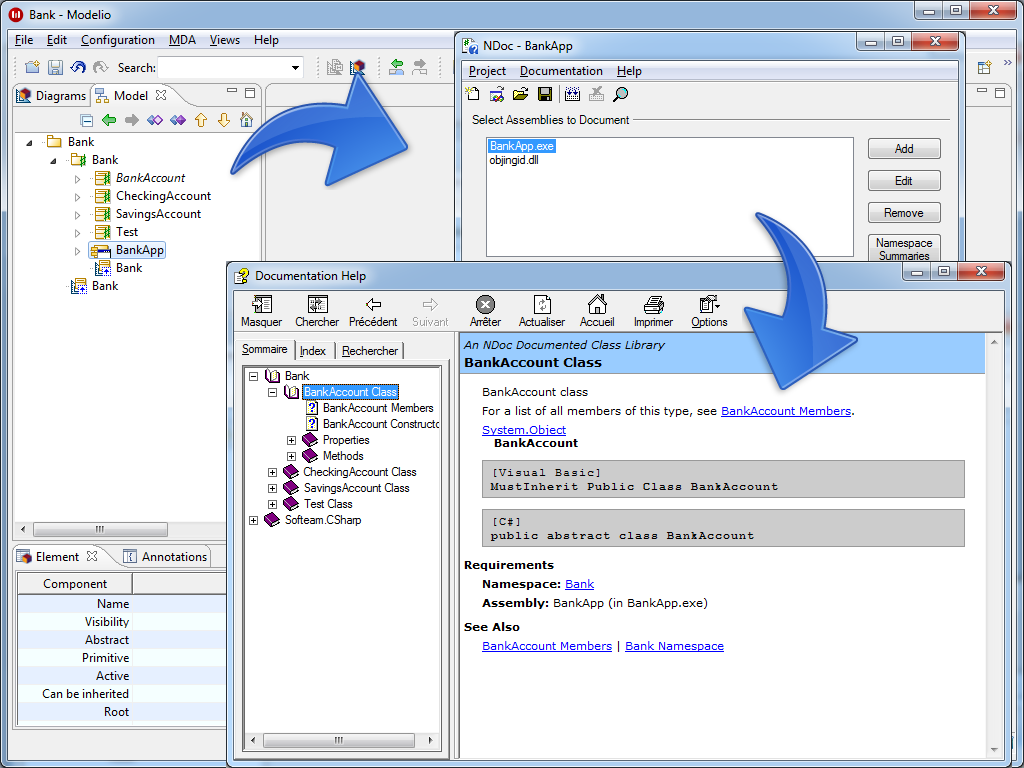The width and height of the screenshot is (1024, 768).
Task: Click the Search input field
Action: pyautogui.click(x=223, y=67)
